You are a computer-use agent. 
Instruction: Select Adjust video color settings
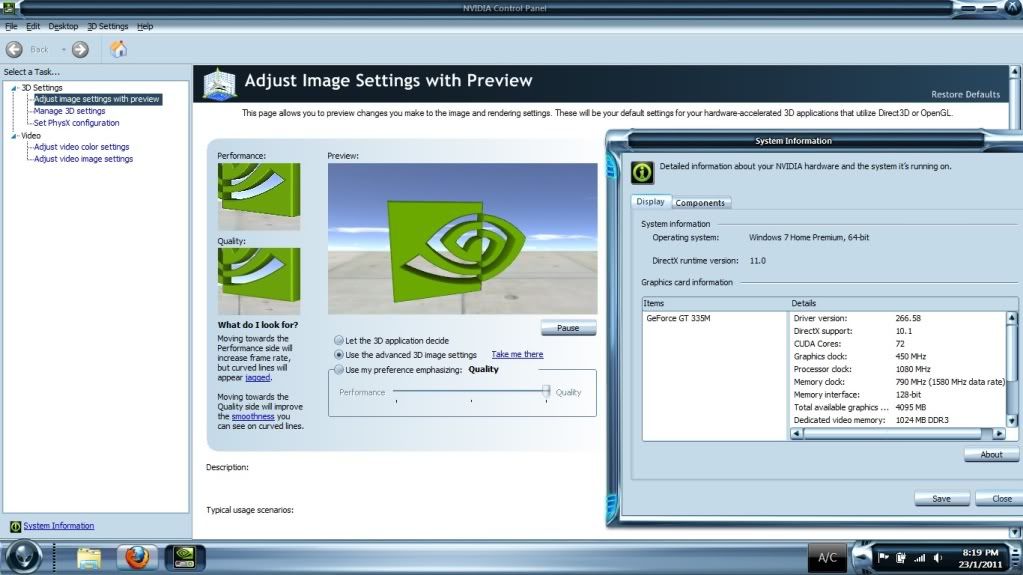tap(82, 147)
